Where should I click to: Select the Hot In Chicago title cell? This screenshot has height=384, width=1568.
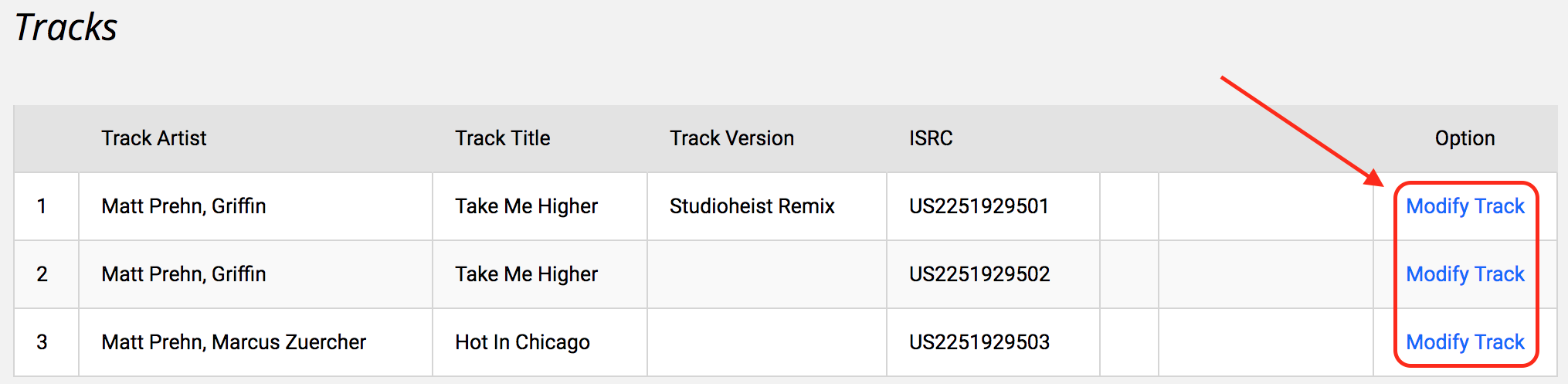[522, 342]
